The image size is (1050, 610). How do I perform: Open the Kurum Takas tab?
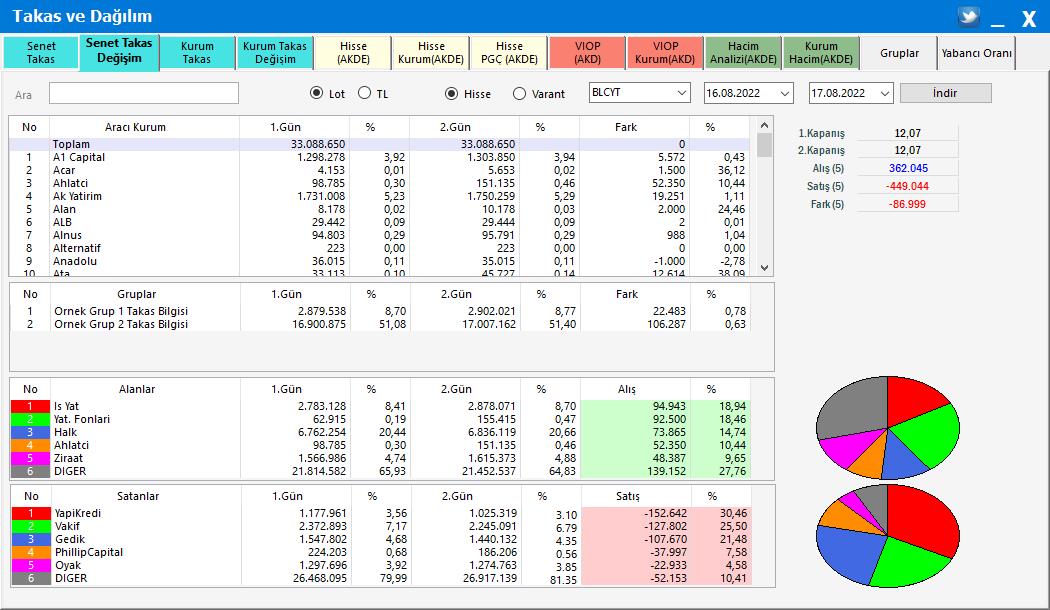coord(197,52)
